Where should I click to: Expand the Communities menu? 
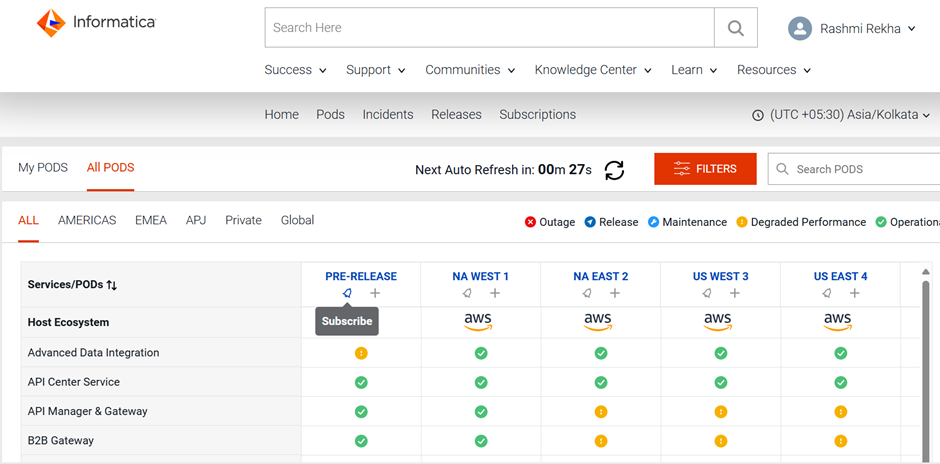click(470, 70)
